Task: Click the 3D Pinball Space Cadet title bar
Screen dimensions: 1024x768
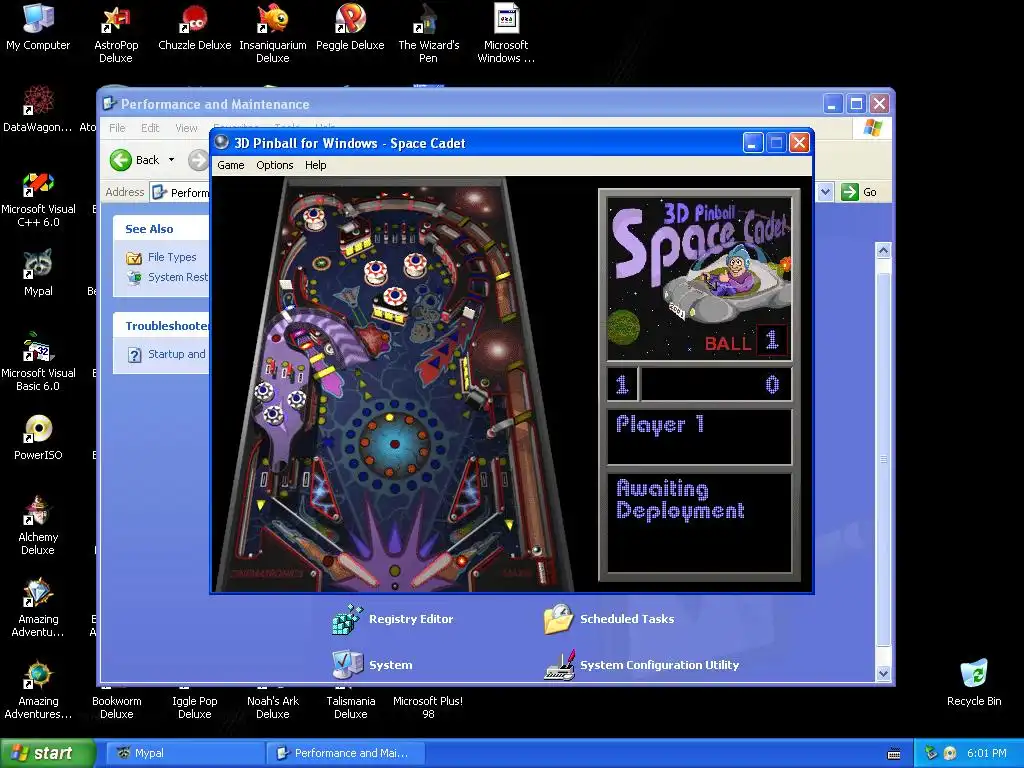Action: (x=477, y=143)
